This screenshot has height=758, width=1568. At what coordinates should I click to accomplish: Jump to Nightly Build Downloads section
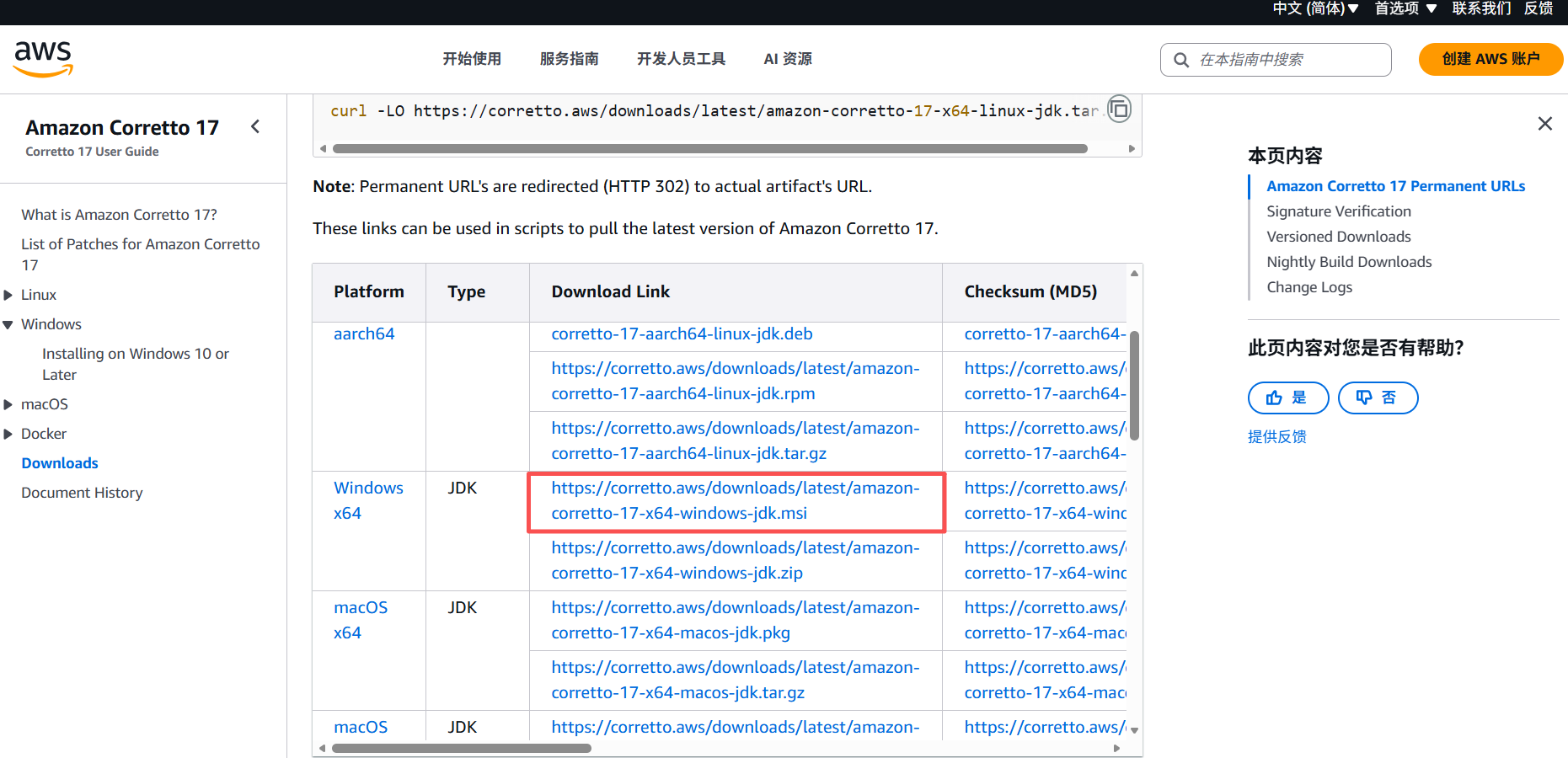point(1349,262)
